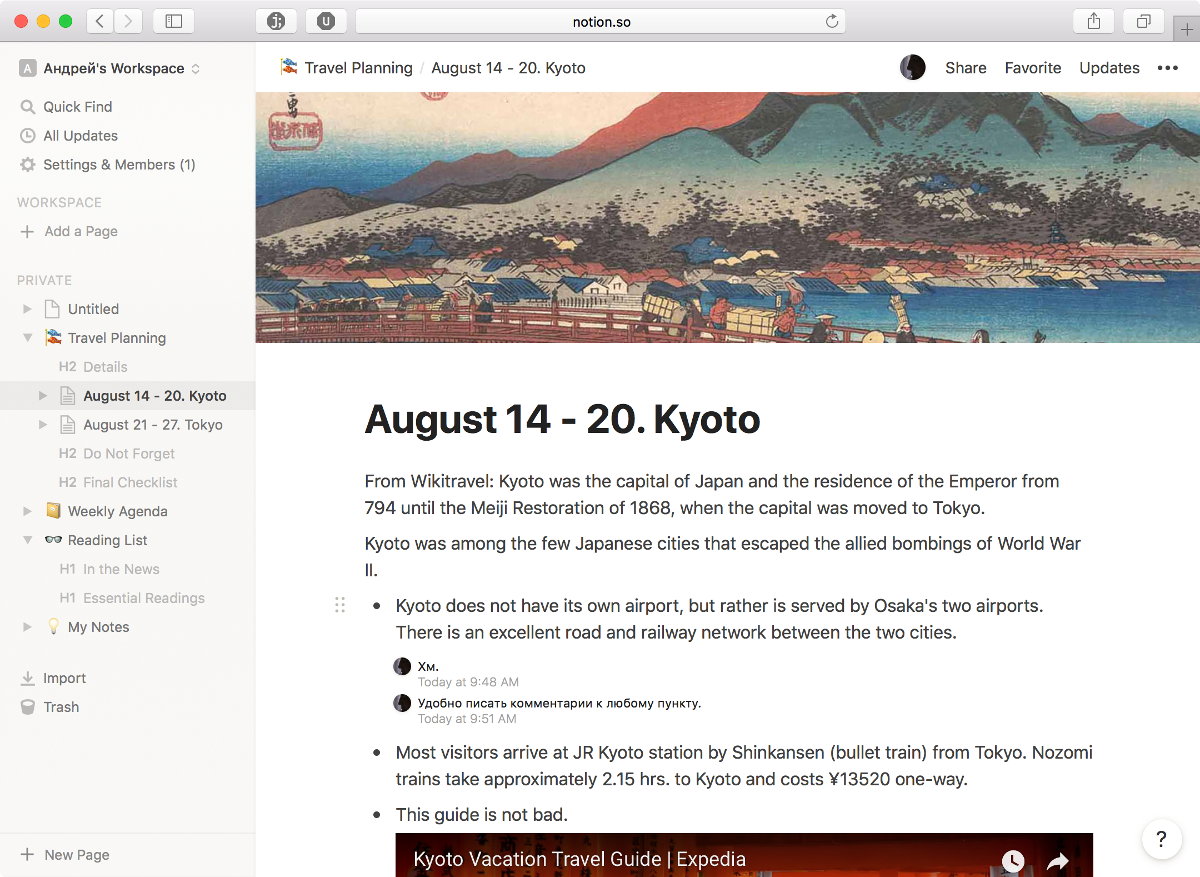Select August 14 - 20. Kyoto in sidebar
Viewport: 1200px width, 877px height.
pos(155,396)
